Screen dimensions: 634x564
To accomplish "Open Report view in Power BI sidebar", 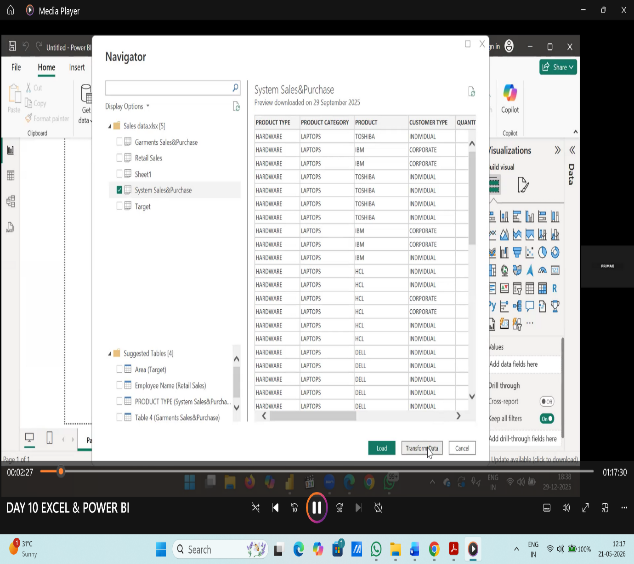I will (x=11, y=150).
